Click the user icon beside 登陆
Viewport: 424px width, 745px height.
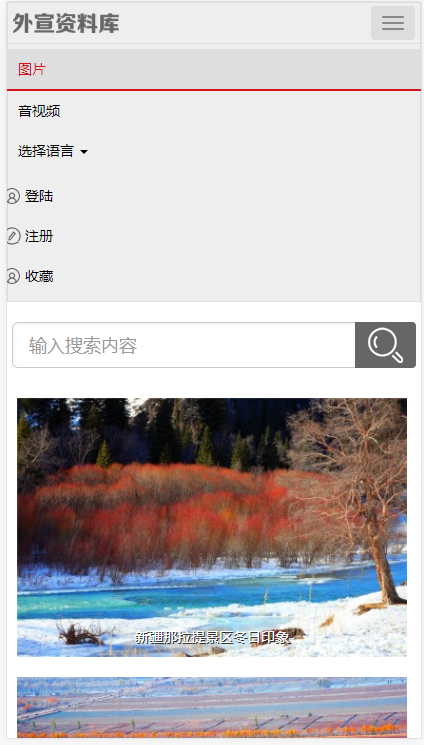[13, 196]
